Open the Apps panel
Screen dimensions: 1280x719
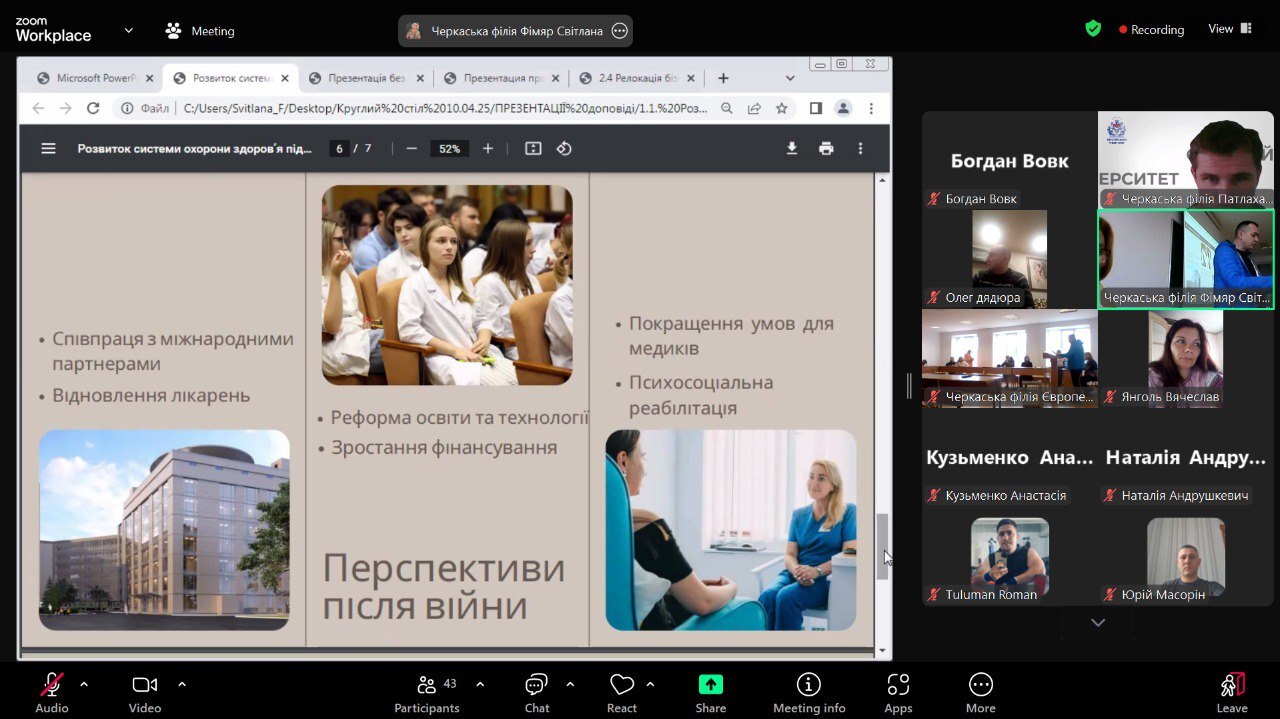pos(898,692)
